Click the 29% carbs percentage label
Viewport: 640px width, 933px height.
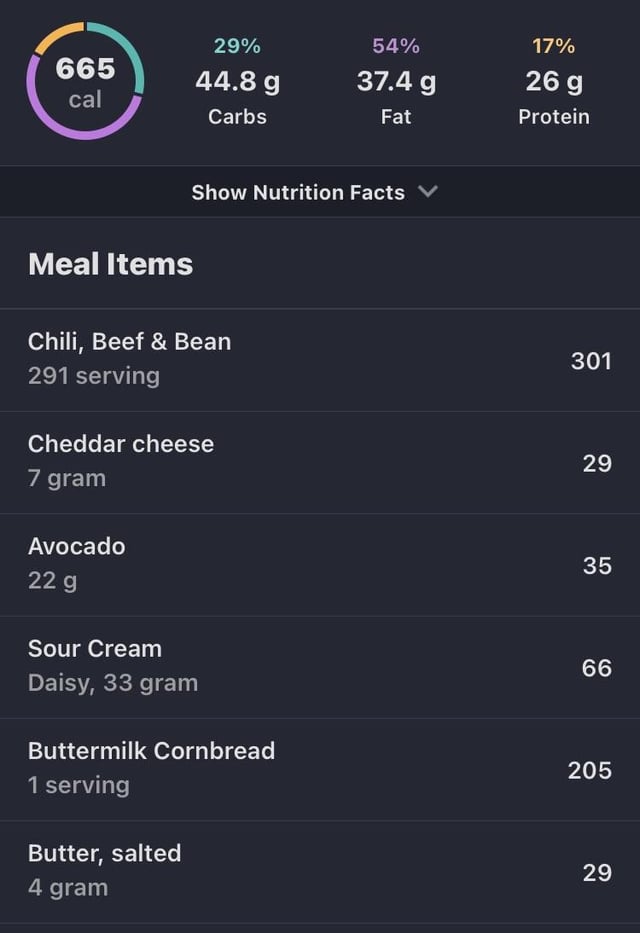237,46
